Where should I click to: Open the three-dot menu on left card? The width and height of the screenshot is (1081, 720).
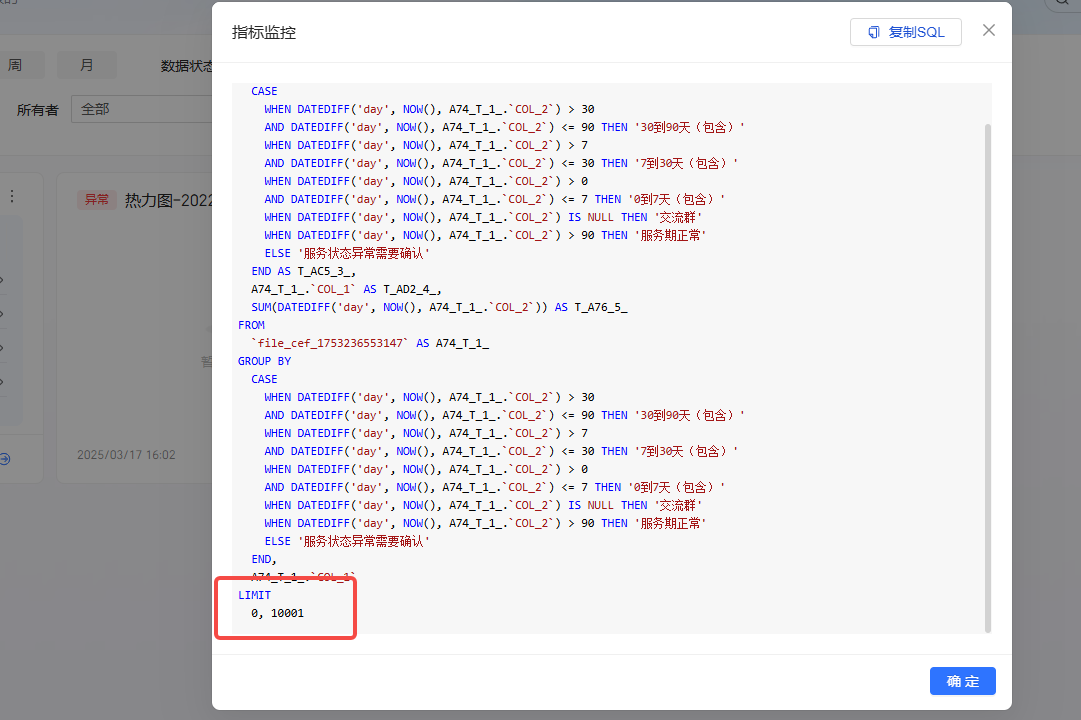[x=12, y=196]
